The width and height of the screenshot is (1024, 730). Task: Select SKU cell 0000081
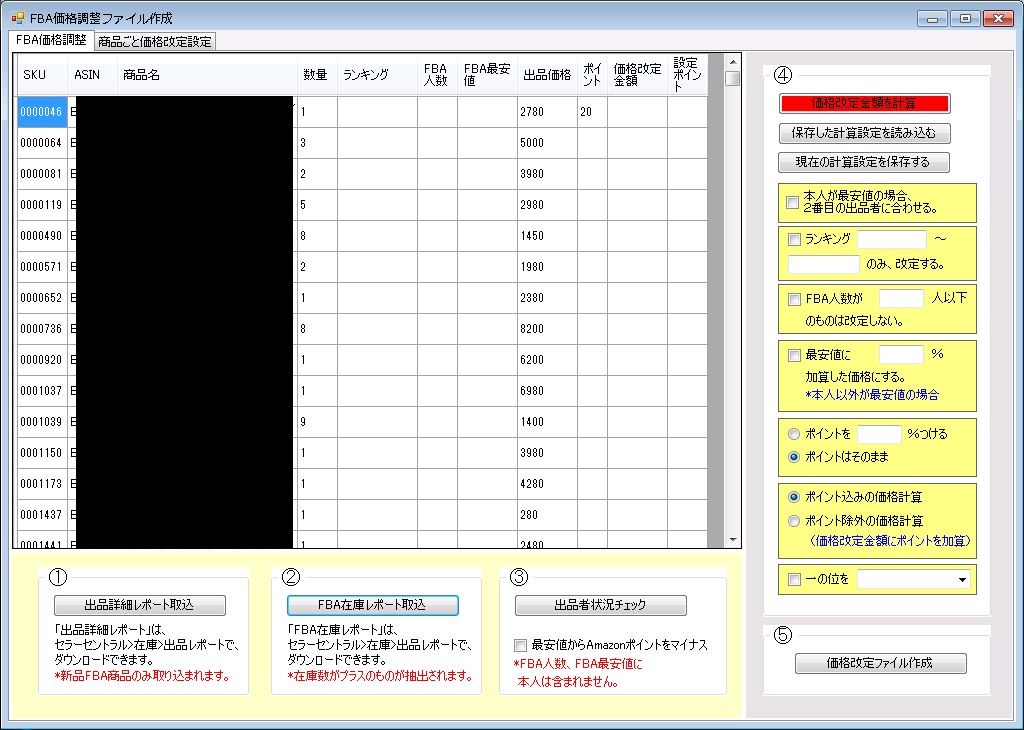[42, 174]
